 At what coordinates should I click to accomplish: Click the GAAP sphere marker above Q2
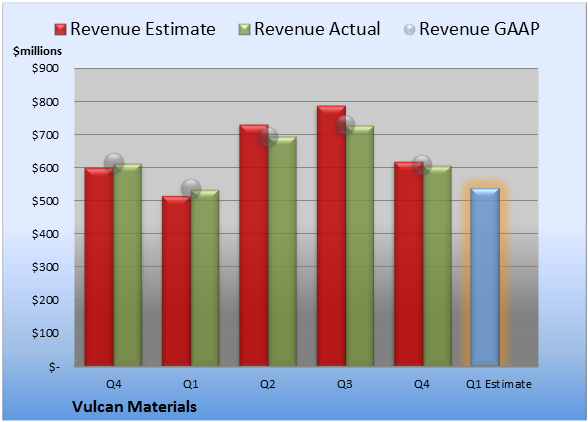(268, 137)
